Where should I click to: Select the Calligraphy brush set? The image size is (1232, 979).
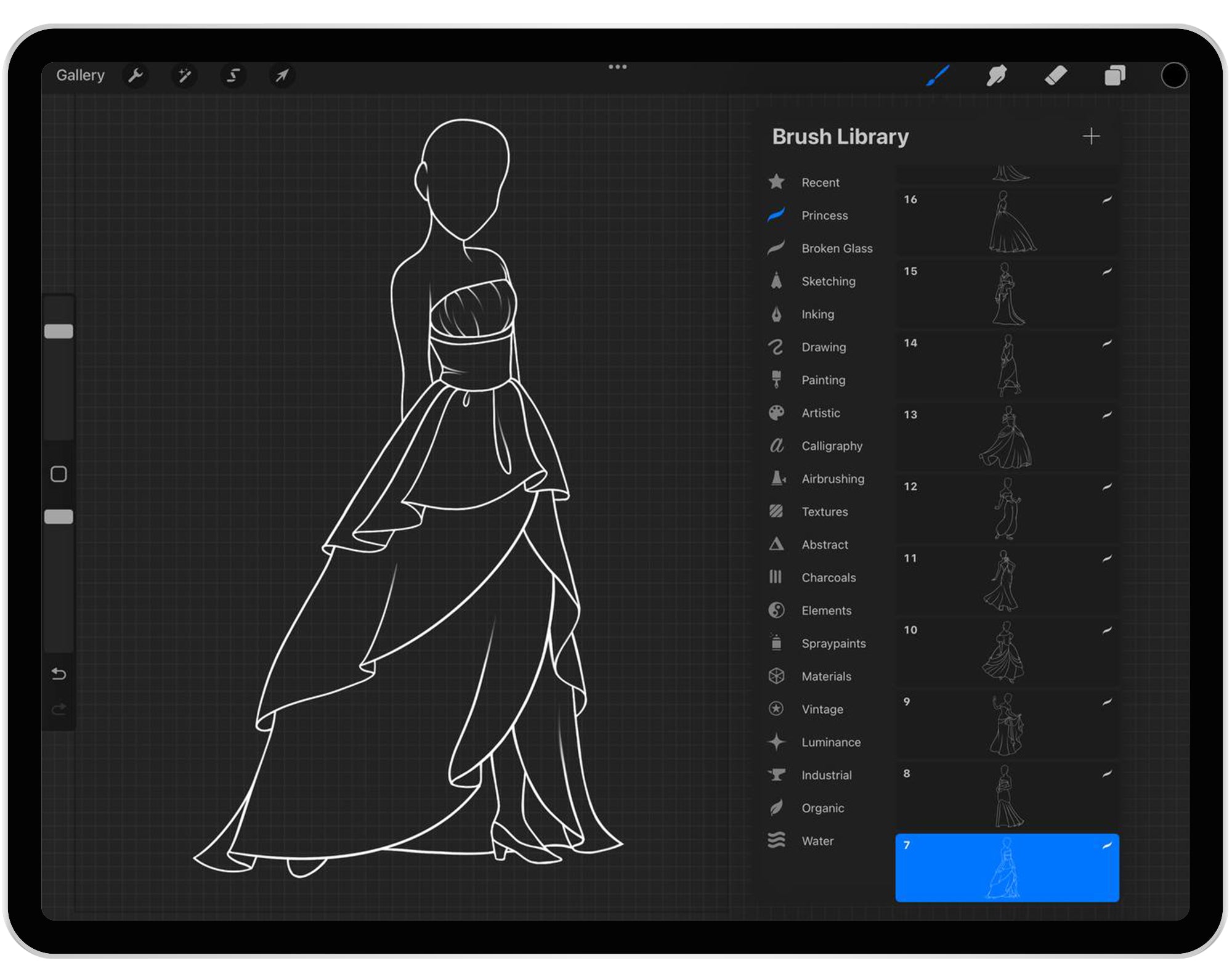click(x=832, y=446)
